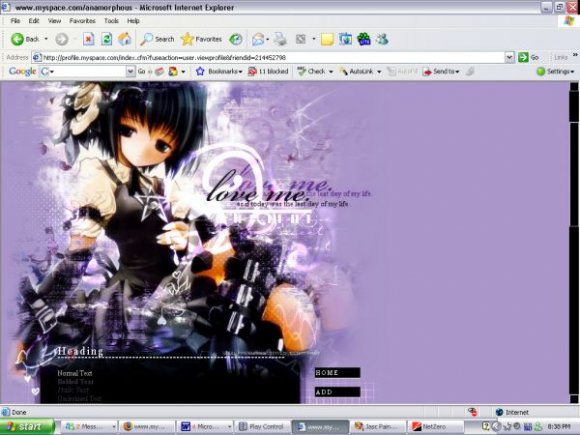Switch to the Messenger taskbar button

(89, 426)
